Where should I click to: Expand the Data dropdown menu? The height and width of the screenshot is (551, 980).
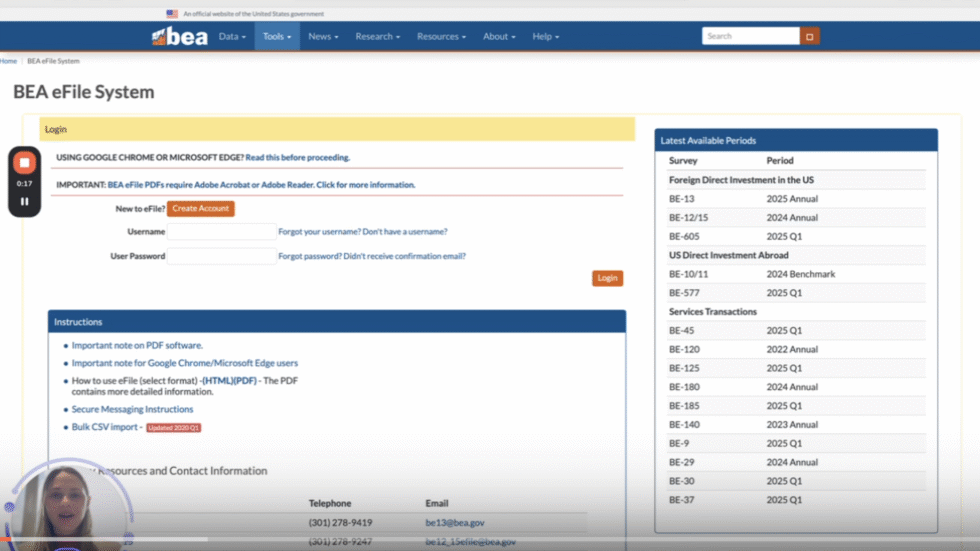click(x=232, y=36)
